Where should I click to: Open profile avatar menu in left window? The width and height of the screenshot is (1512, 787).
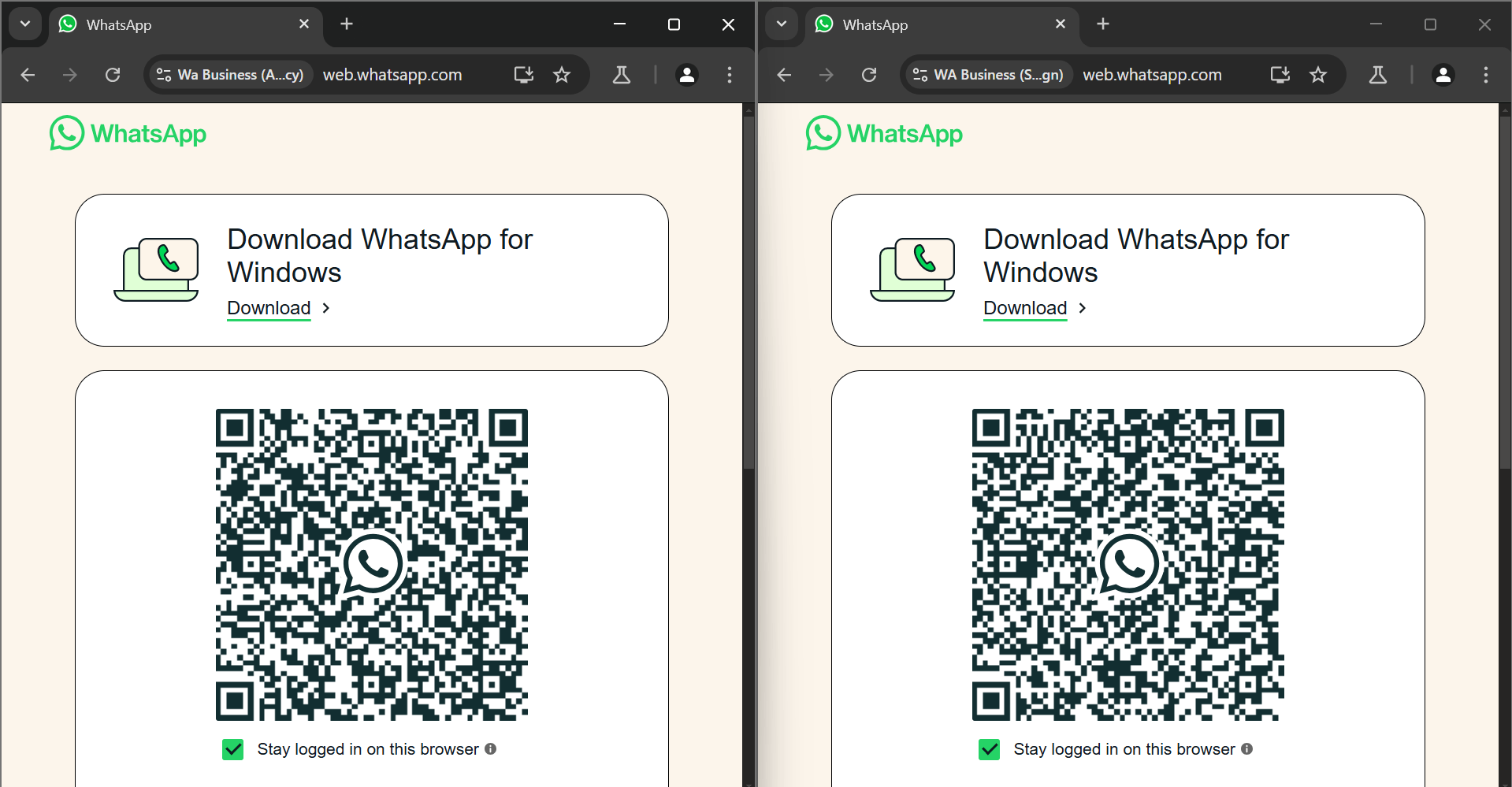tap(687, 75)
